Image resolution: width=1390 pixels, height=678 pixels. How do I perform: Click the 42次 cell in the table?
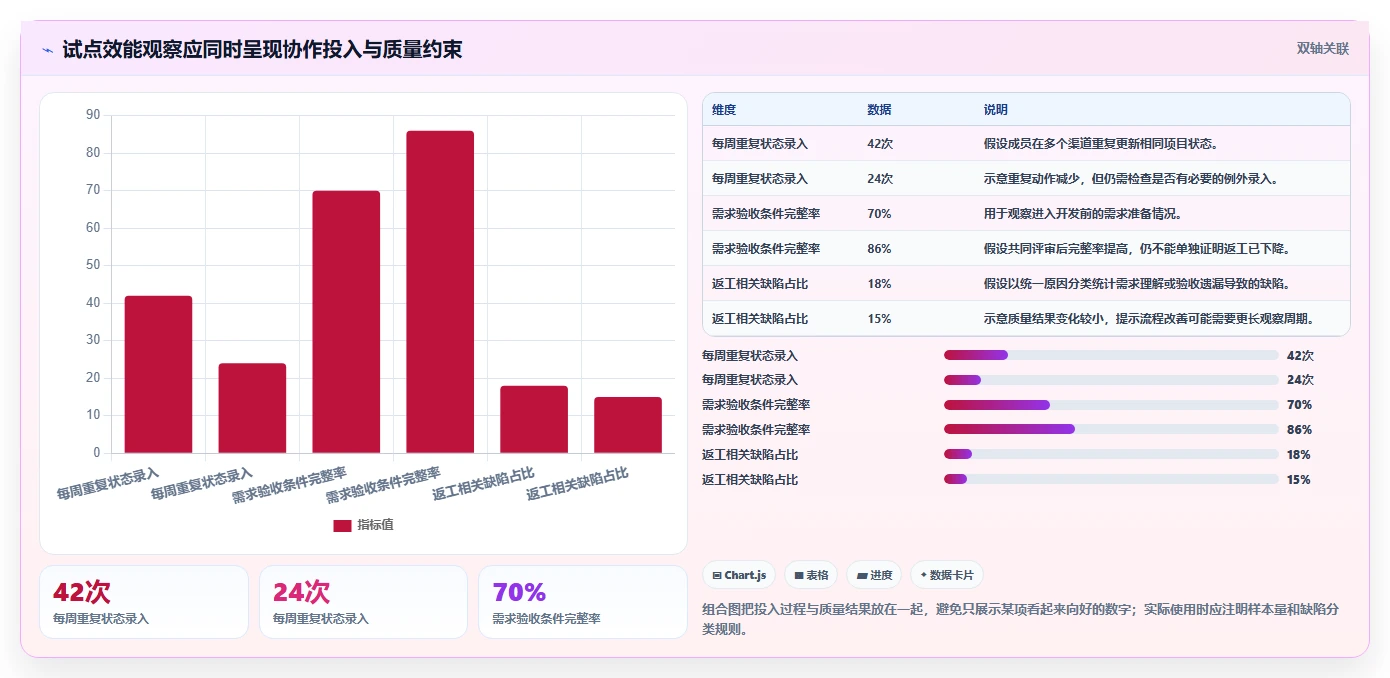click(880, 144)
